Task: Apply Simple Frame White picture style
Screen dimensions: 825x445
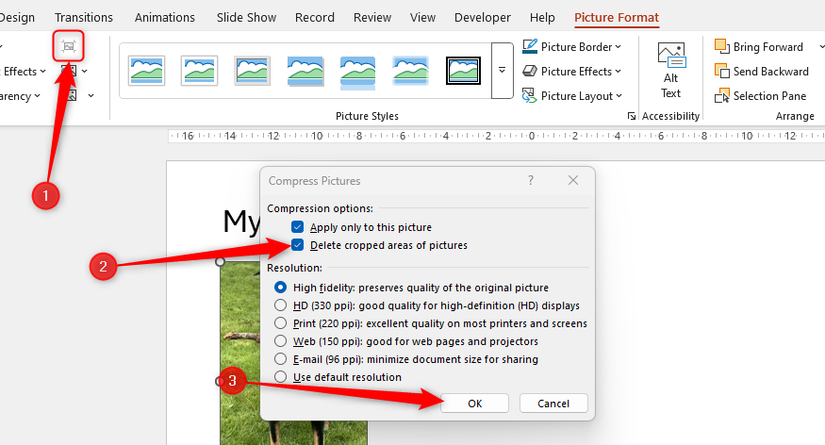Action: pyautogui.click(x=146, y=70)
